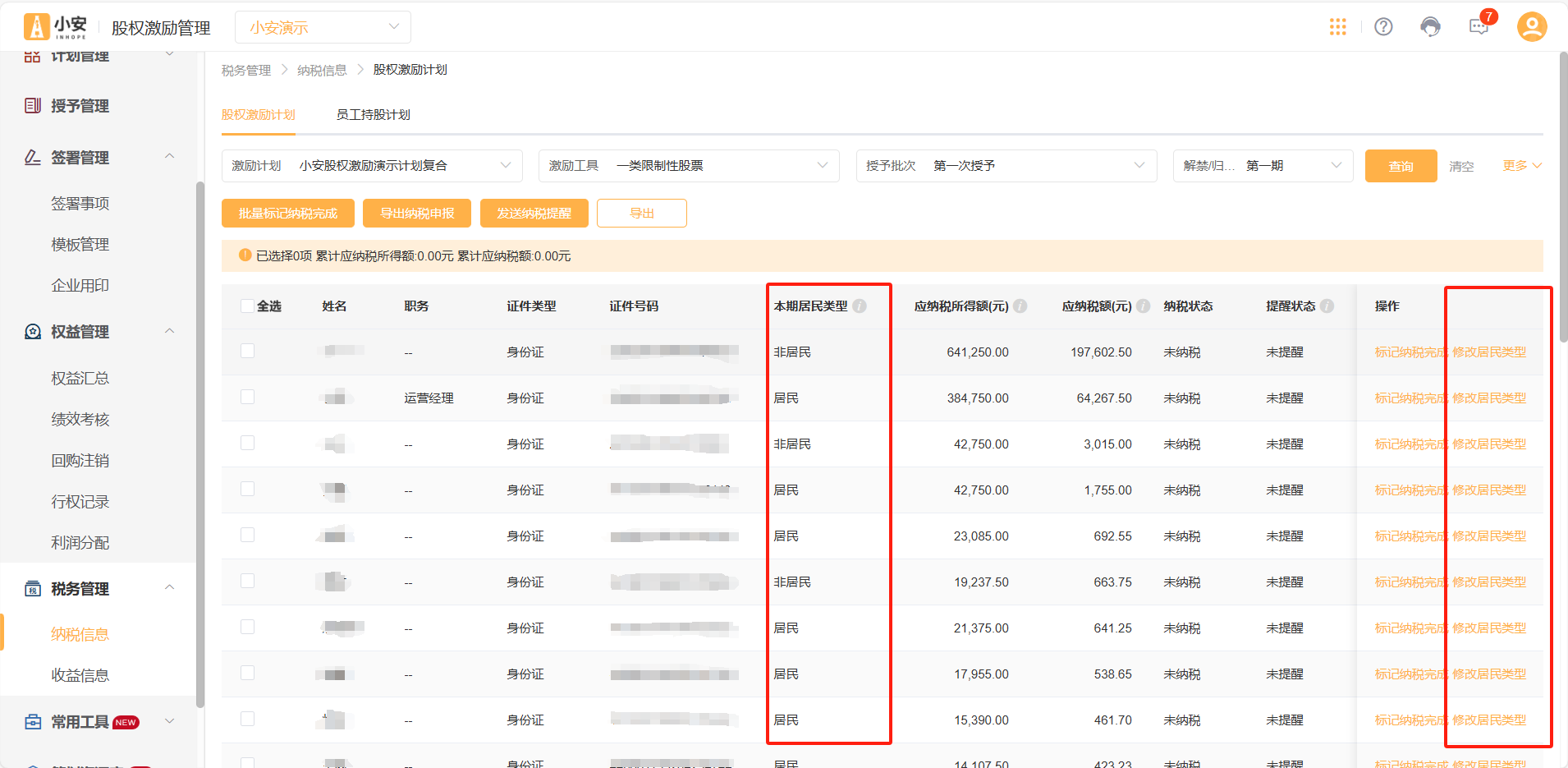Image resolution: width=1568 pixels, height=768 pixels.
Task: Open 权益汇总 in sidebar
Action: click(80, 379)
